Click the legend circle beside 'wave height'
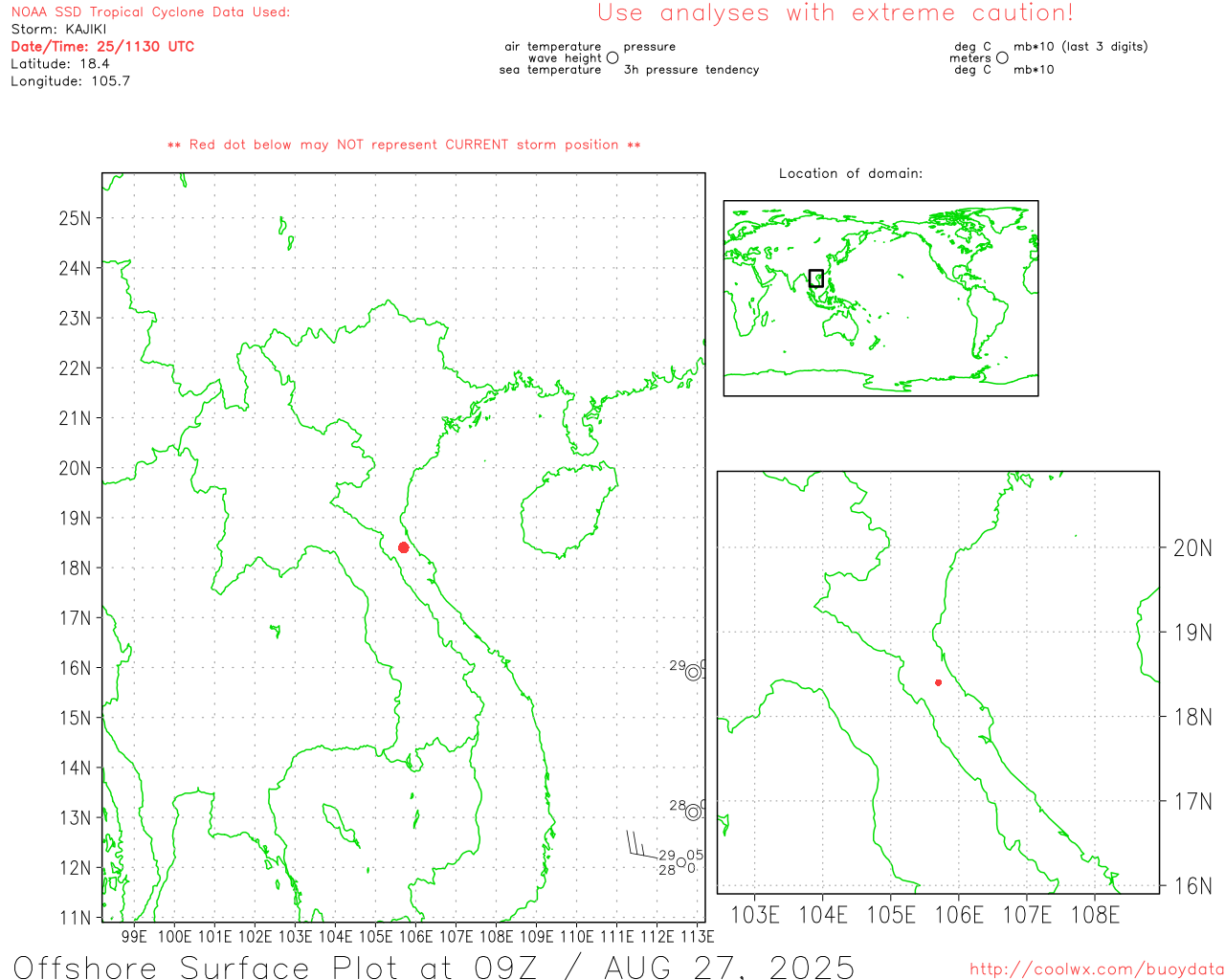Image resolution: width=1225 pixels, height=980 pixels. click(x=612, y=57)
